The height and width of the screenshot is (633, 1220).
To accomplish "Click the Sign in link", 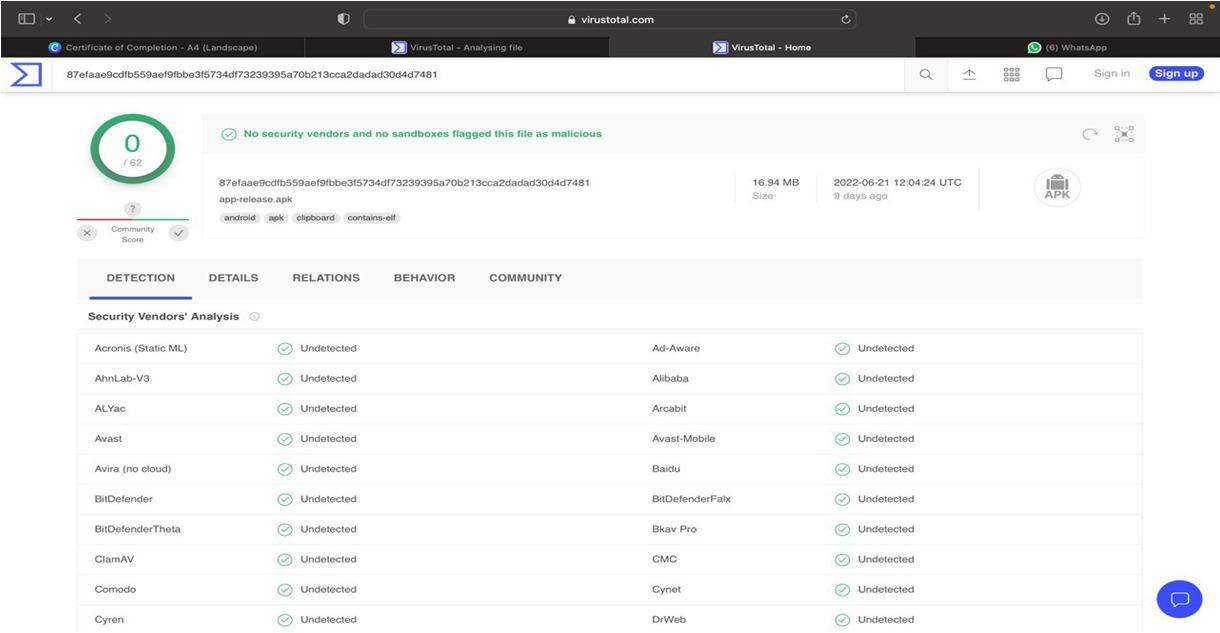I will pos(1112,73).
